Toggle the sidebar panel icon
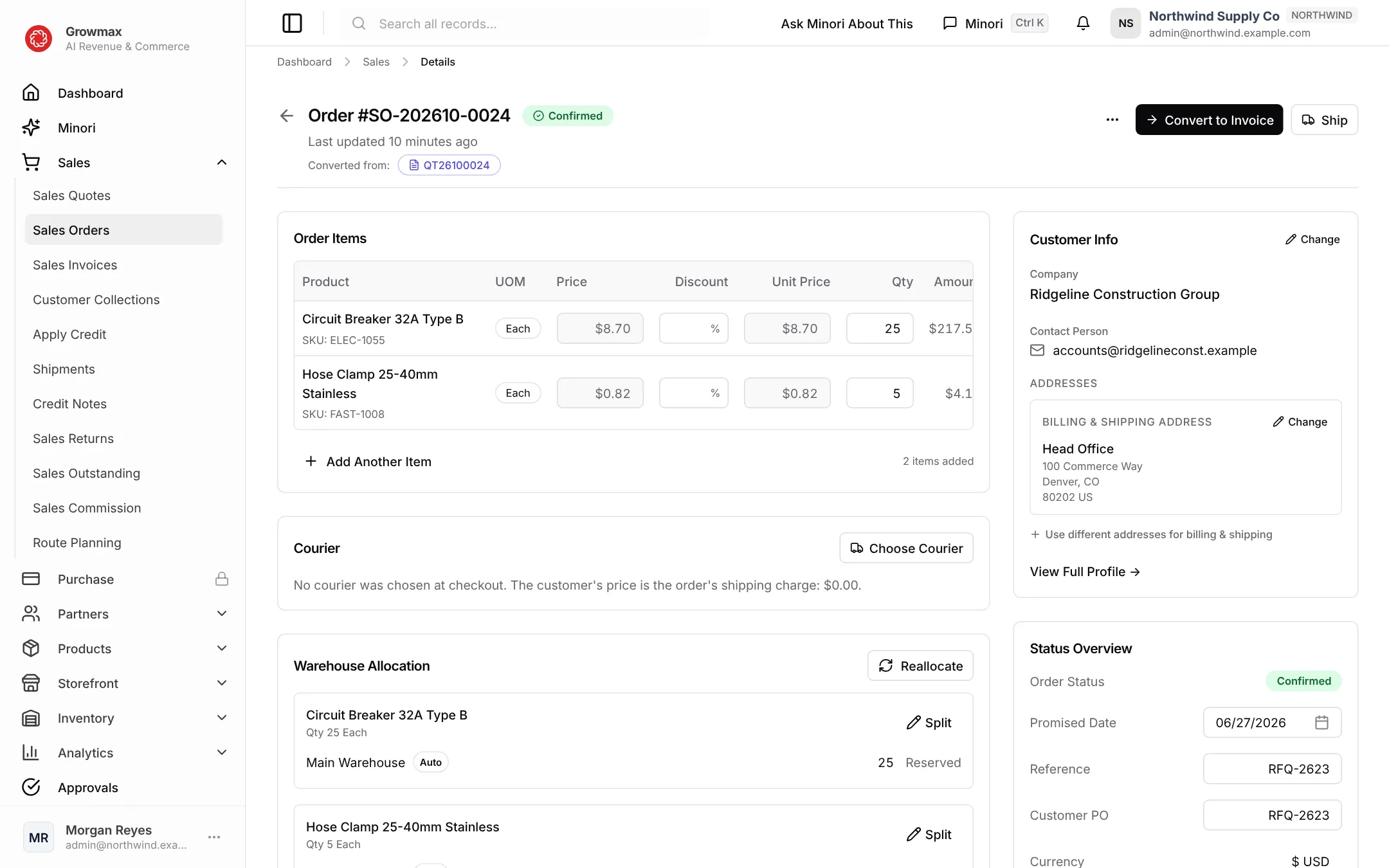 [292, 23]
